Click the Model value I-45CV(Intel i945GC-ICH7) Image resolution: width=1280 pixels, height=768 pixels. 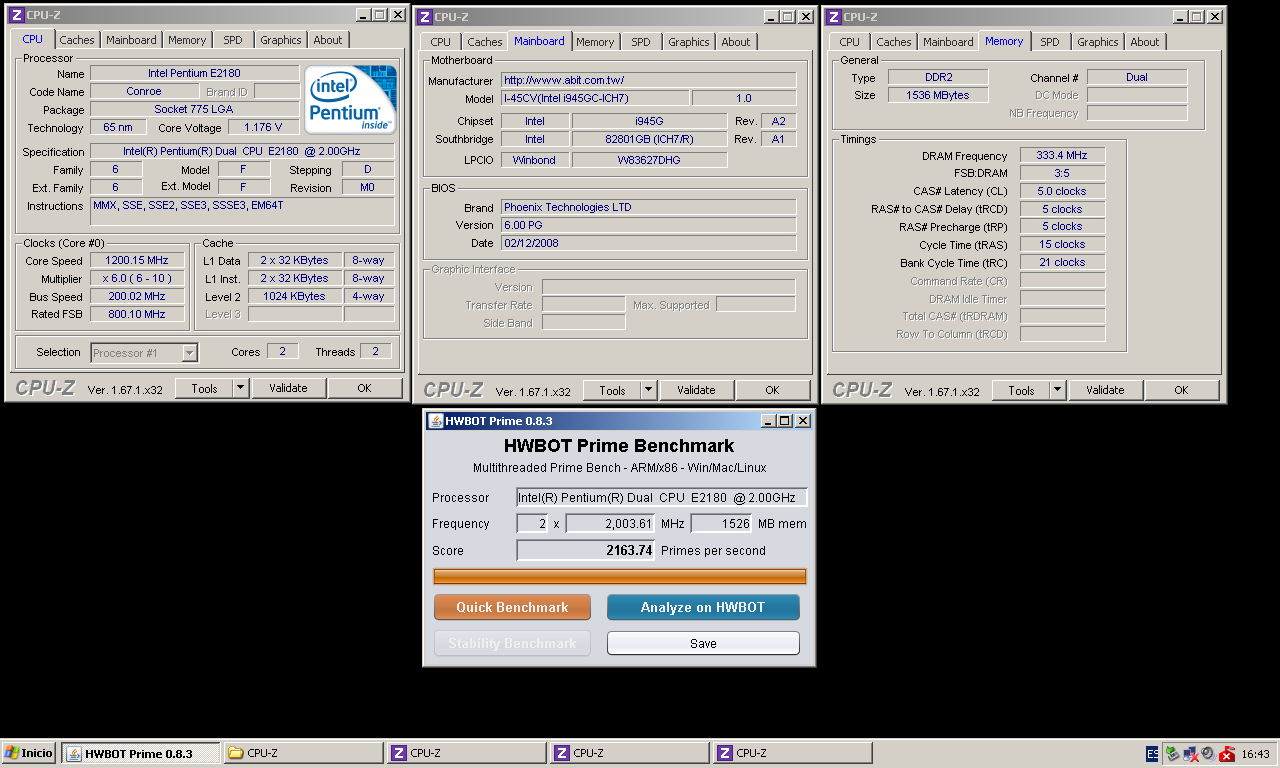point(595,98)
